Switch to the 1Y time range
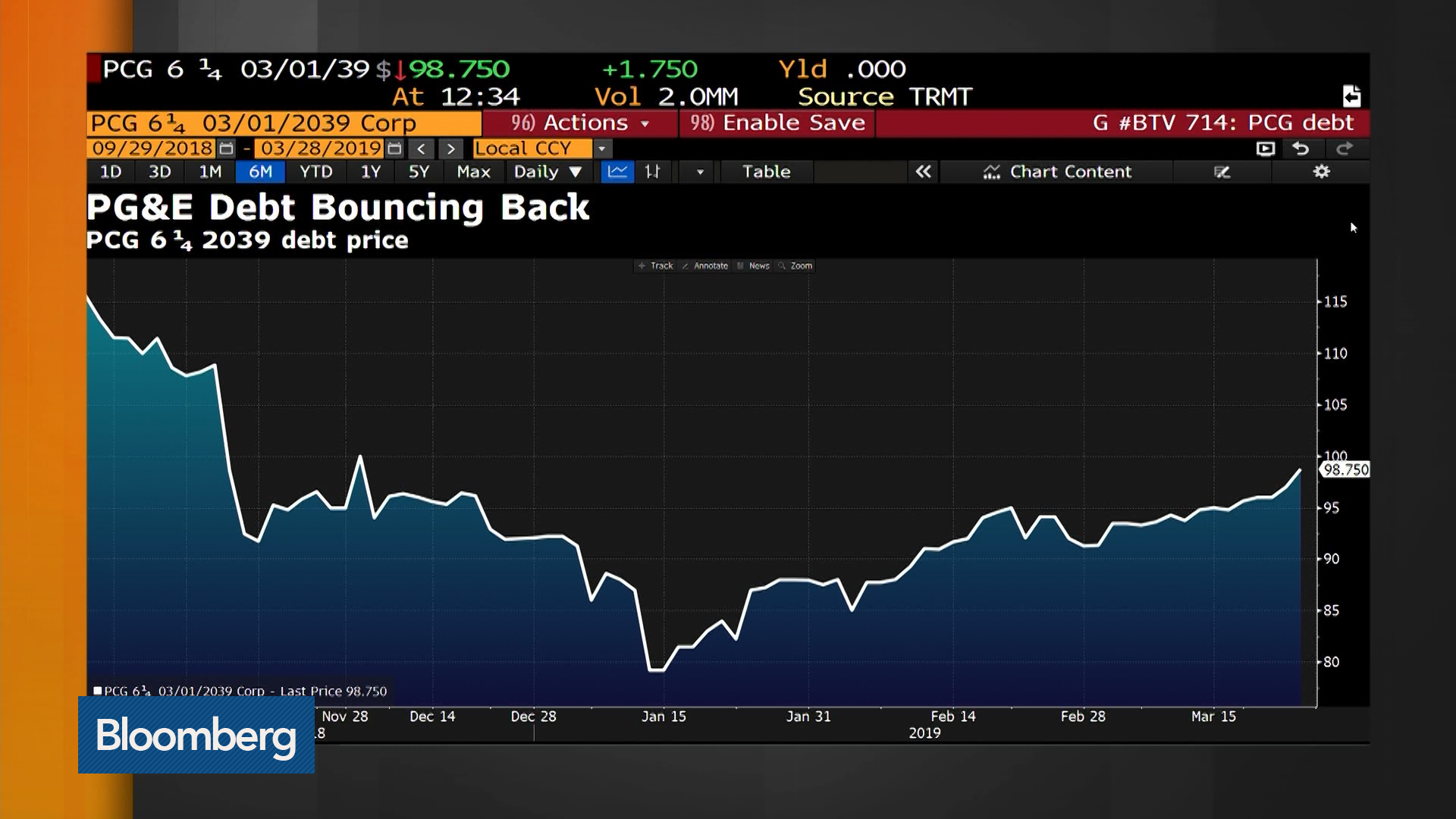 click(370, 172)
